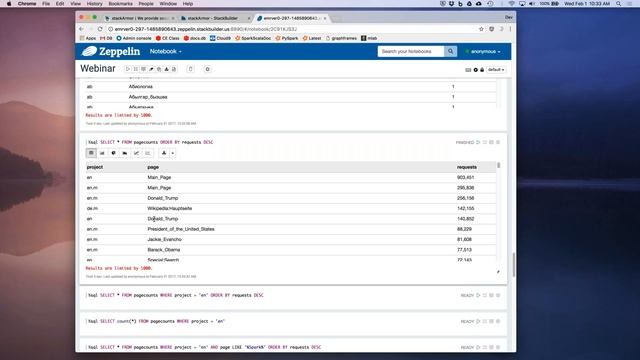Show keyboard shortcuts list icon
This screenshot has width=640, height=360.
[468, 70]
